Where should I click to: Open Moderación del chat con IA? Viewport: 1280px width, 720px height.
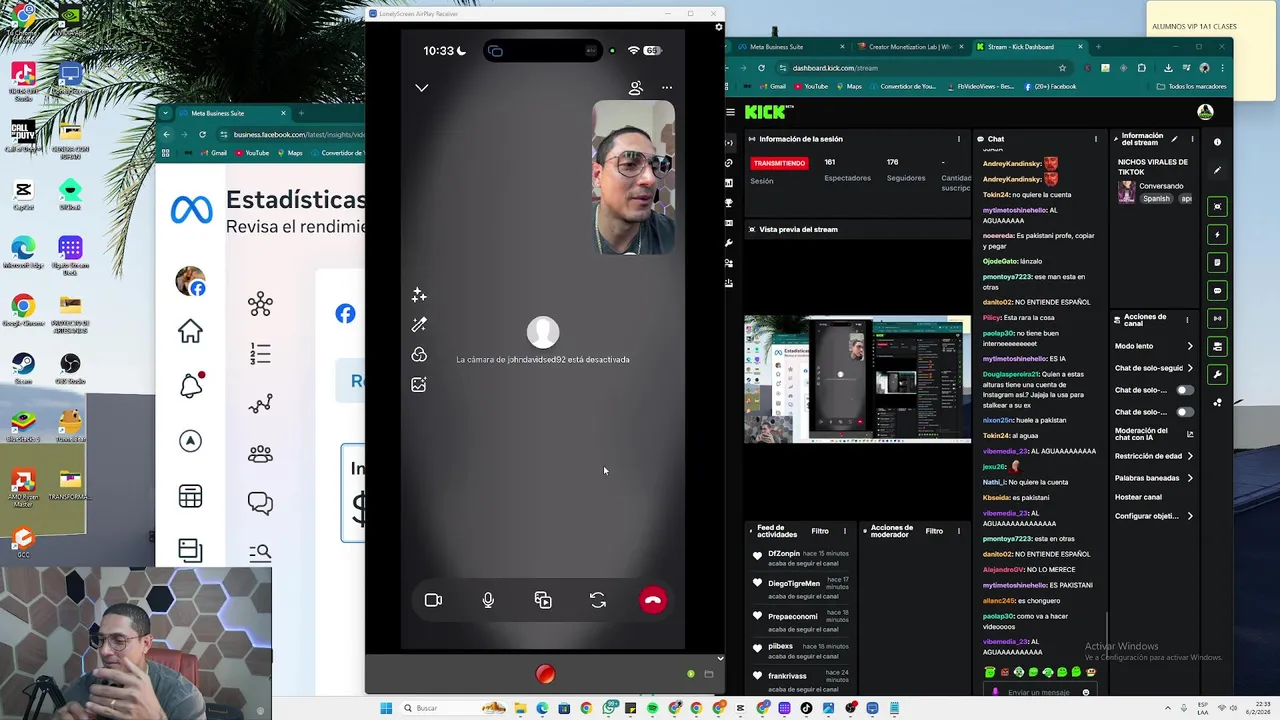click(1154, 434)
